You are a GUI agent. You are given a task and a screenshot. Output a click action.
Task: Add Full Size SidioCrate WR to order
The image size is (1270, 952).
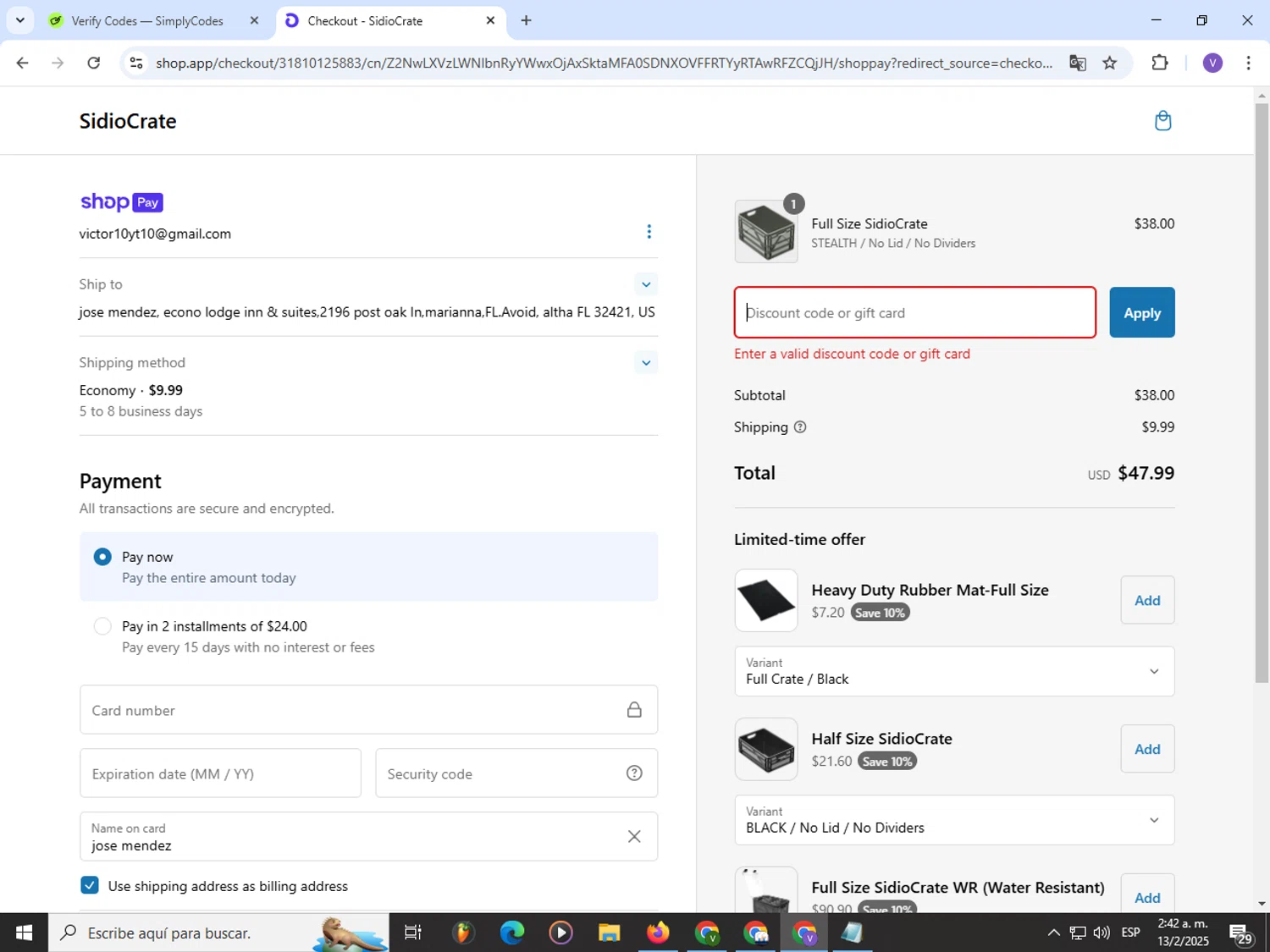(1147, 897)
